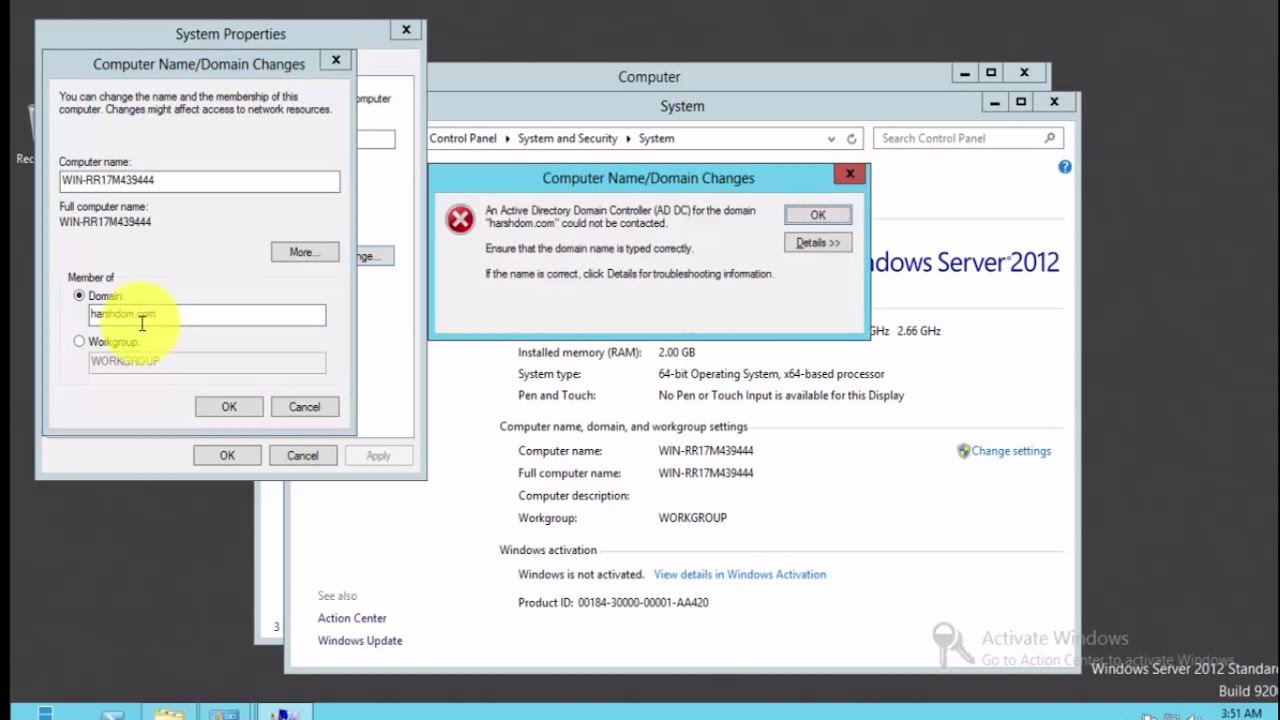Screen dimensions: 1280x720
Task: Click Cancel in Computer Name/Domain Changes dialog
Action: pyautogui.click(x=305, y=407)
